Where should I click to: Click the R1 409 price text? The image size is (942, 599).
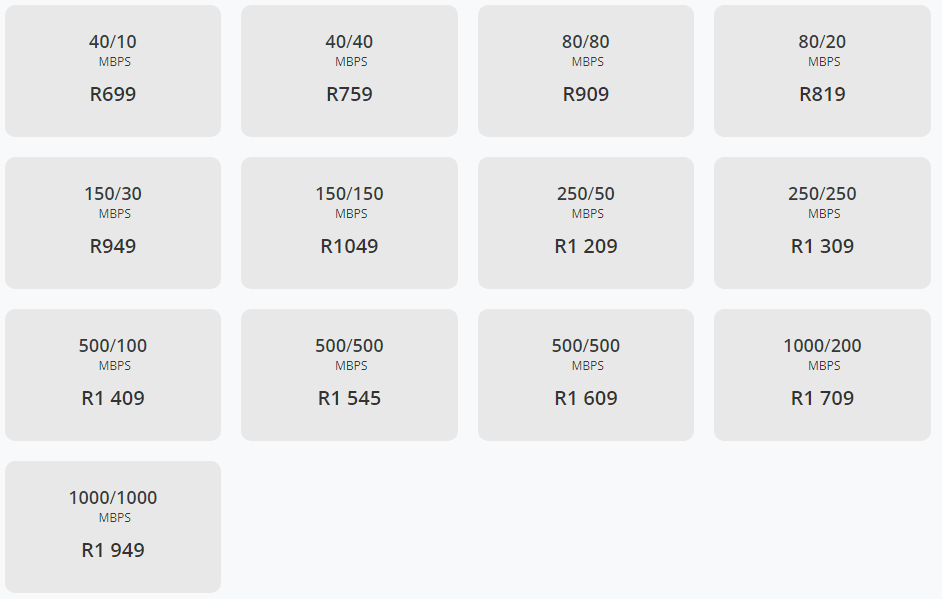pos(113,399)
